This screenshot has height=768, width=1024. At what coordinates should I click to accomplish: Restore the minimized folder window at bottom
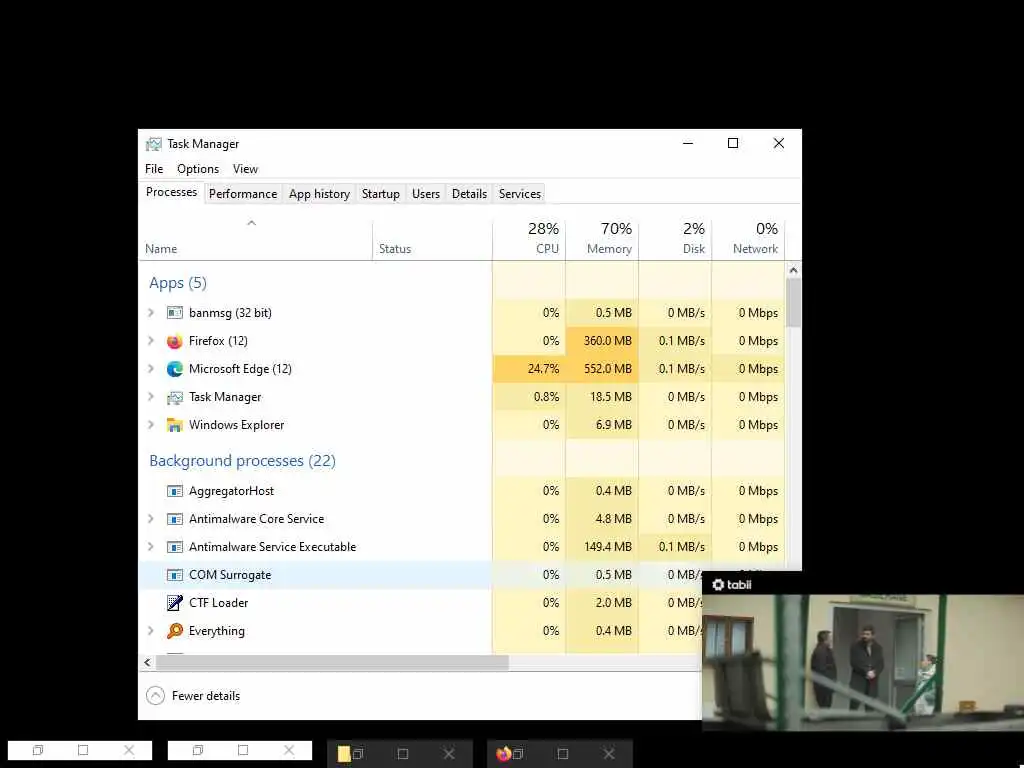[x=358, y=754]
